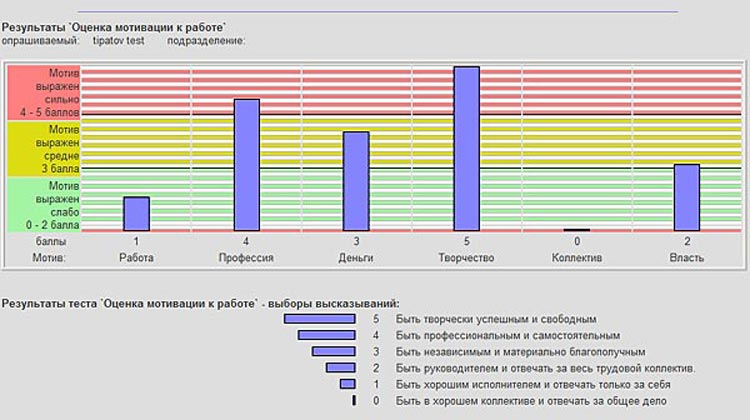Click horizontal bar beside 'Быть профессиональным и самостоятельным'

[x=327, y=335]
